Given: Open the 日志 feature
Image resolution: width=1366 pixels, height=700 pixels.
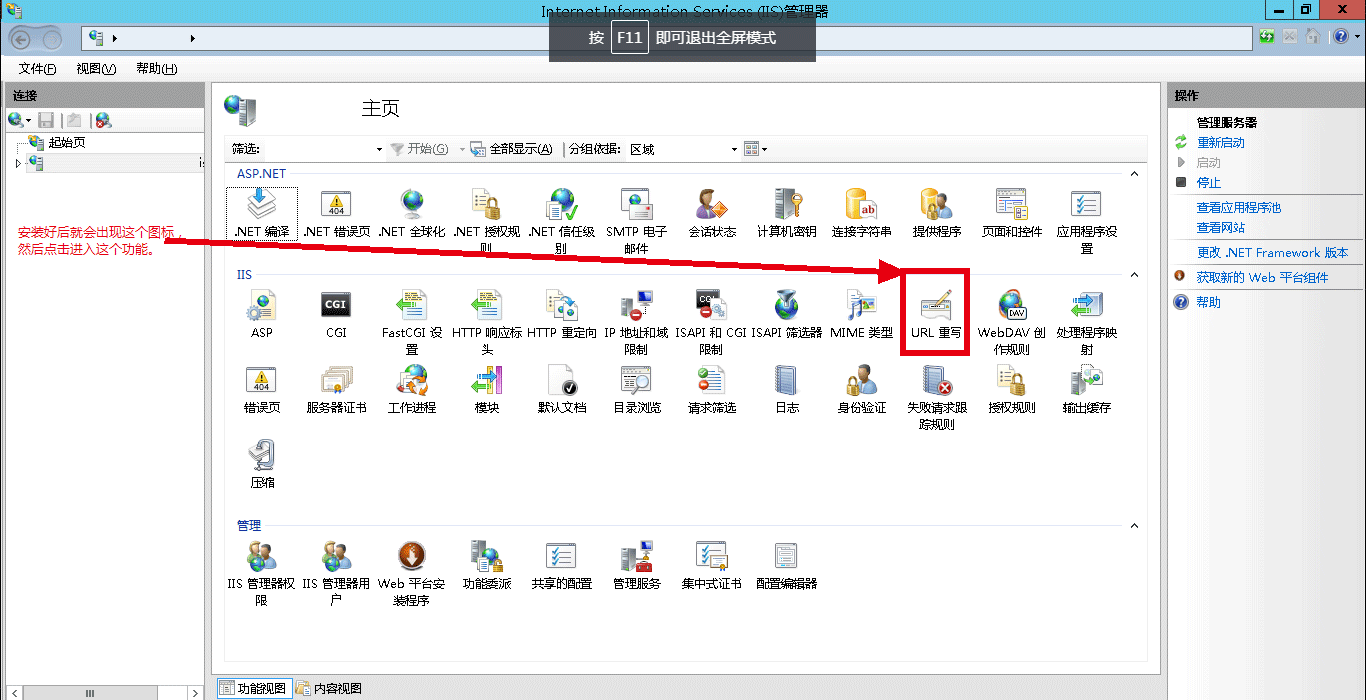Looking at the screenshot, I should 787,390.
